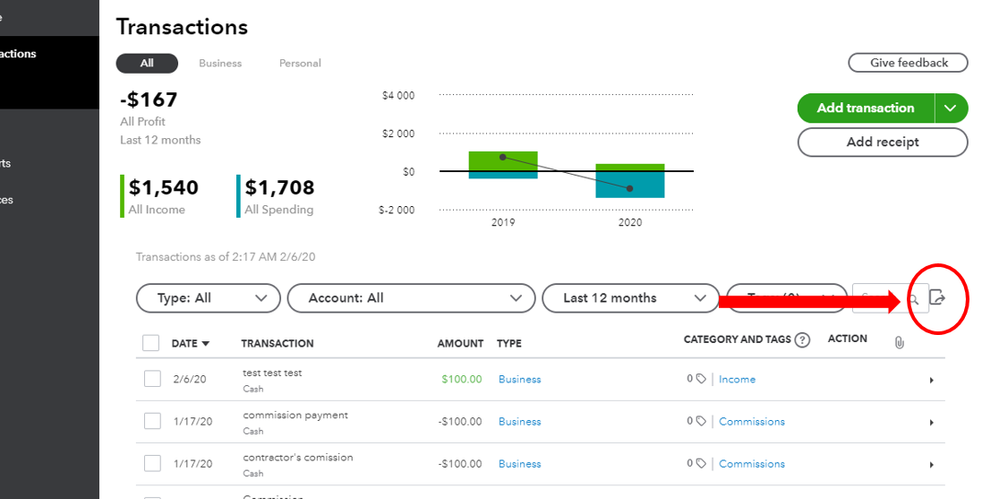999x499 pixels.
Task: Click the green 2019 income bar
Action: pos(503,160)
